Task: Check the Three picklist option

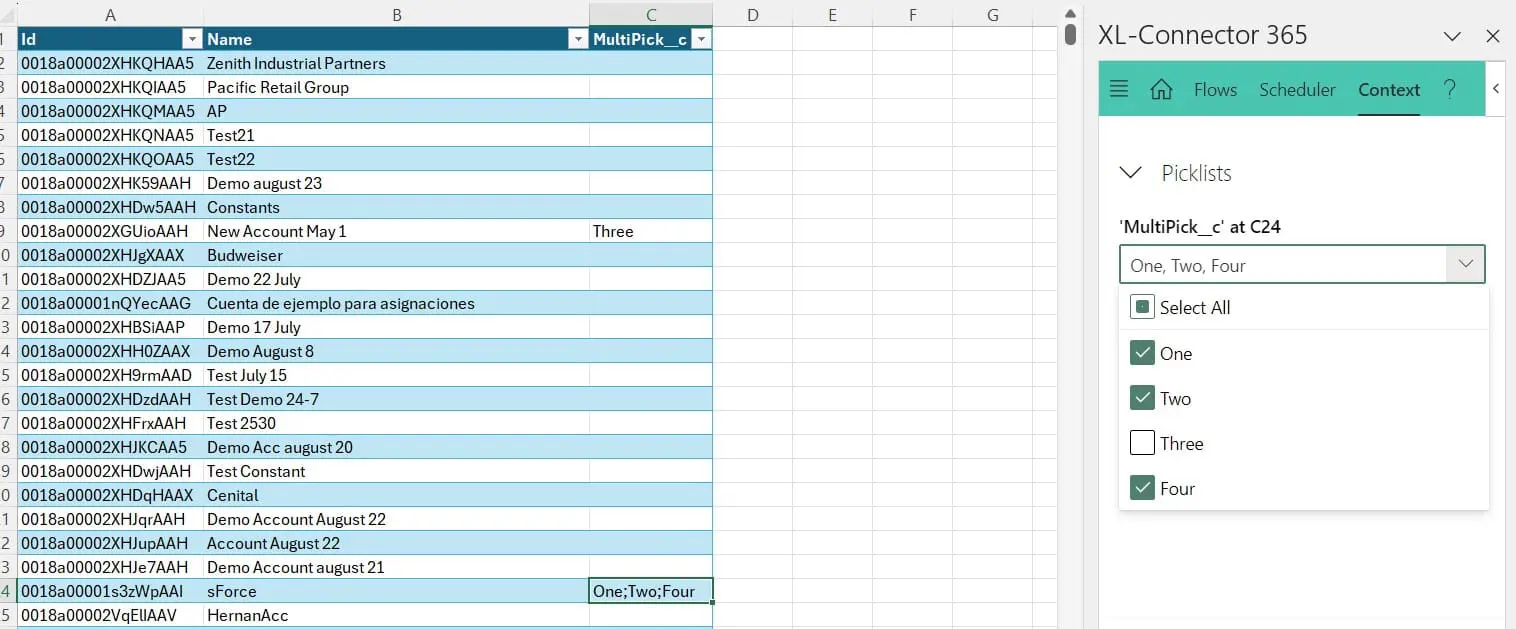Action: point(1142,443)
